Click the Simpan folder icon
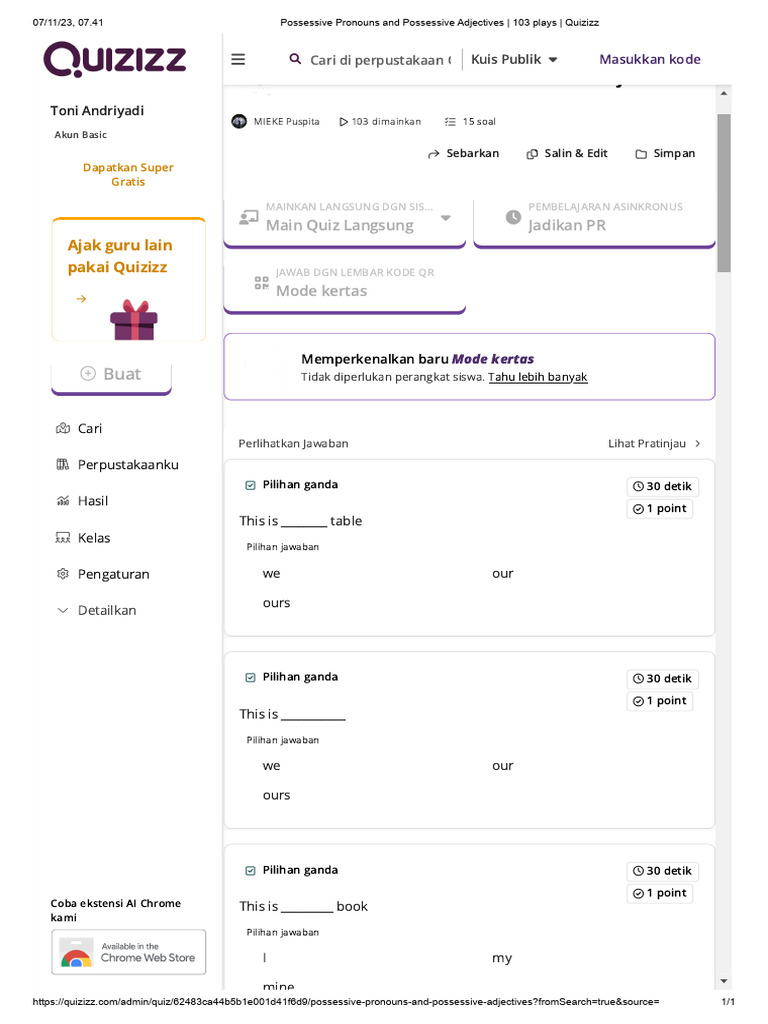Screen dimensions: 768x1024 [x=641, y=154]
